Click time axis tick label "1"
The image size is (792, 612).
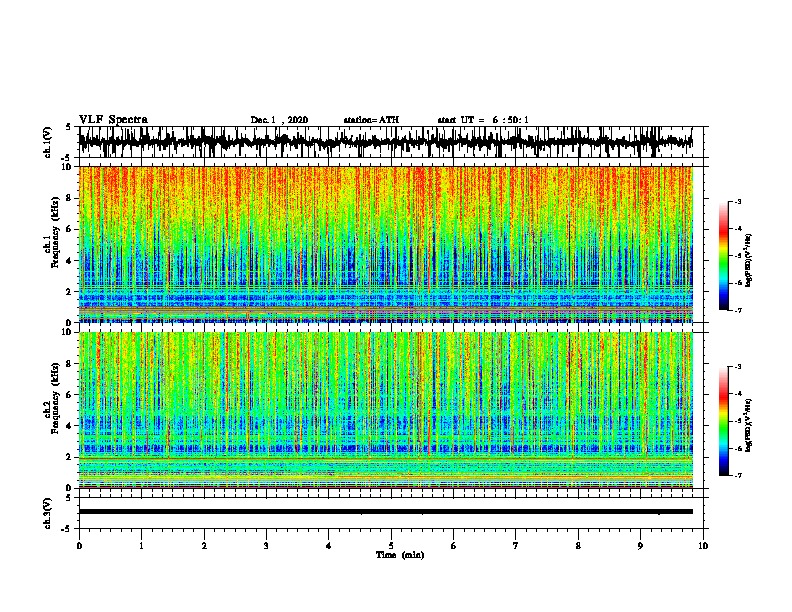[141, 546]
